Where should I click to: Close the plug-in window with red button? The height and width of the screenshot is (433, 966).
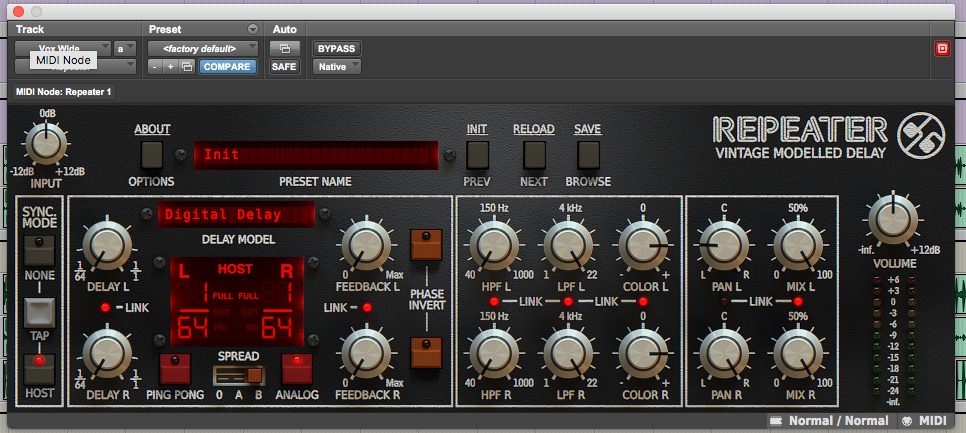18,11
